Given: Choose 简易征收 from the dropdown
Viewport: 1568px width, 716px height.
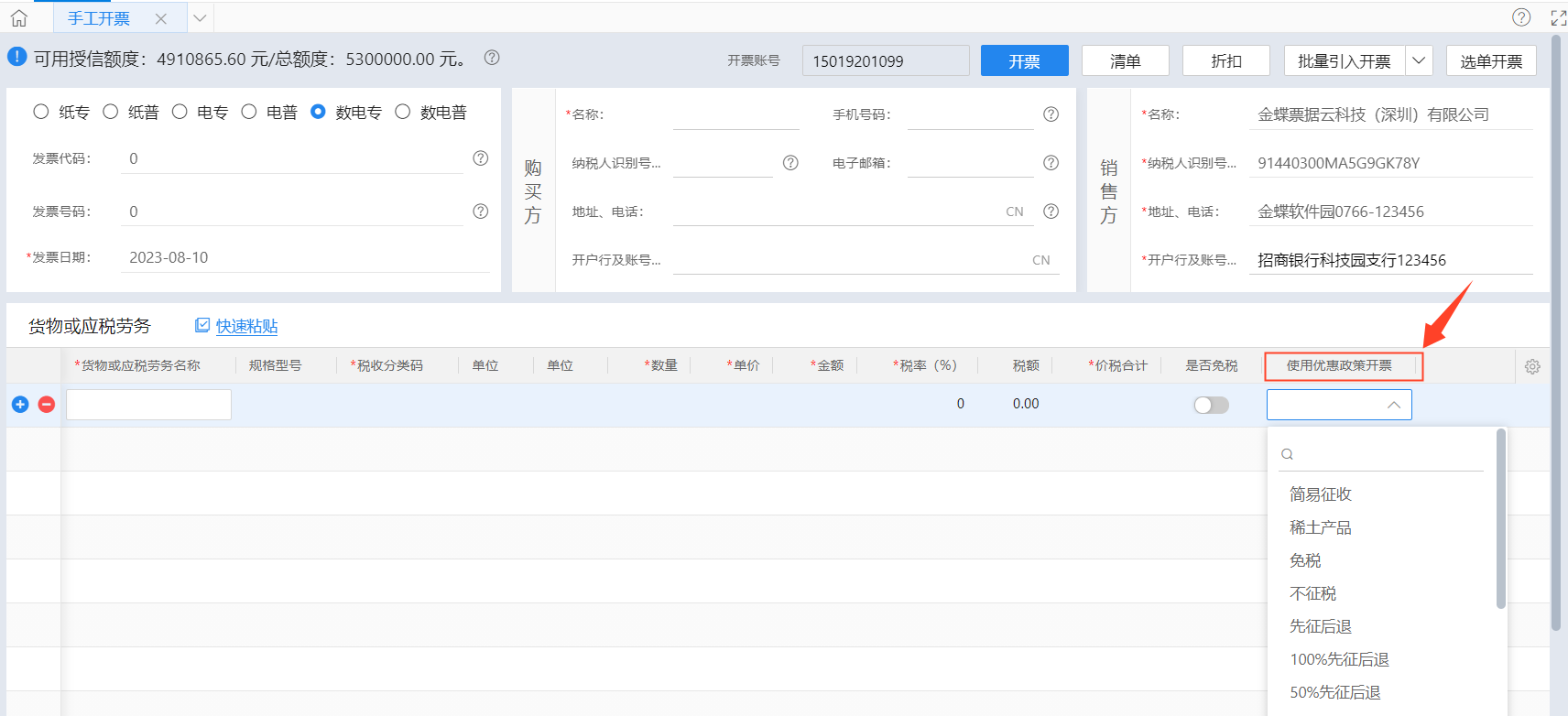Looking at the screenshot, I should tap(1320, 494).
